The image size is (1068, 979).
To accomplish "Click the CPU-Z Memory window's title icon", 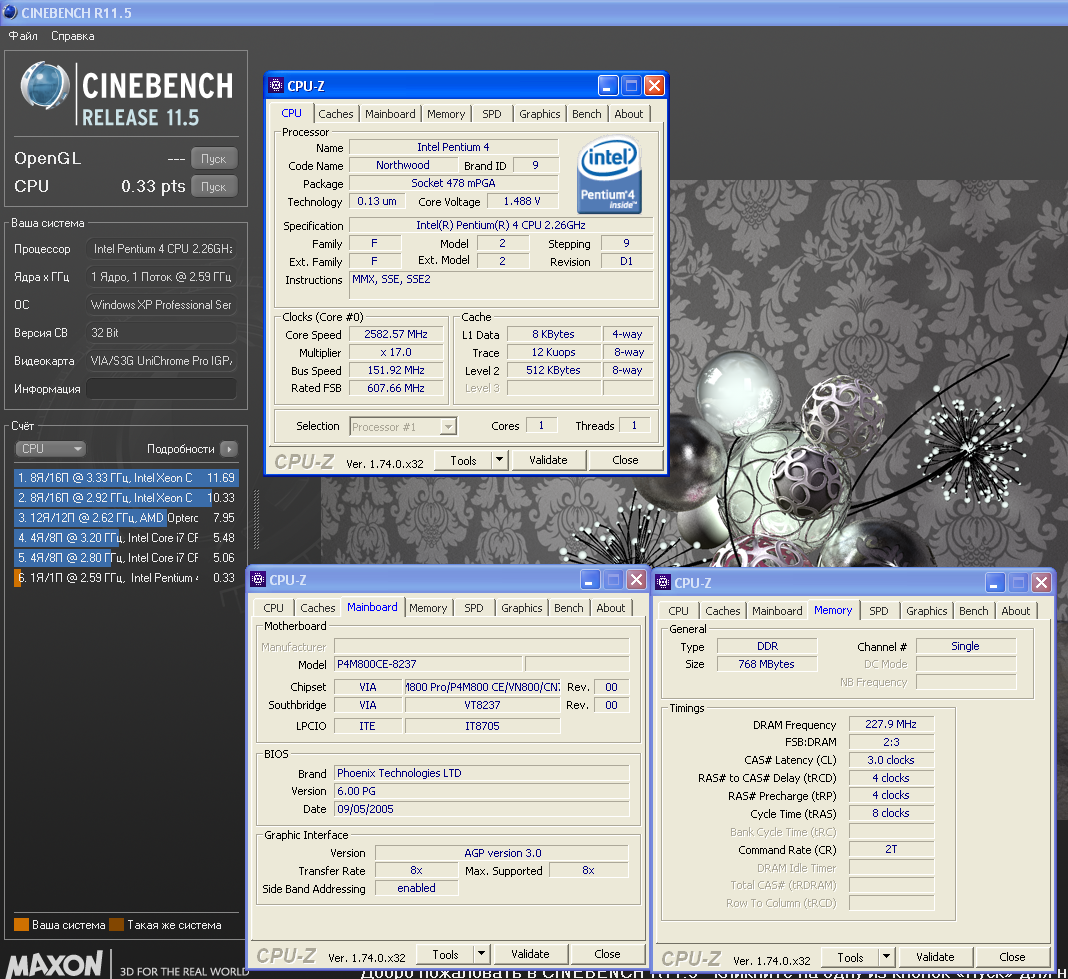I will coord(663,582).
